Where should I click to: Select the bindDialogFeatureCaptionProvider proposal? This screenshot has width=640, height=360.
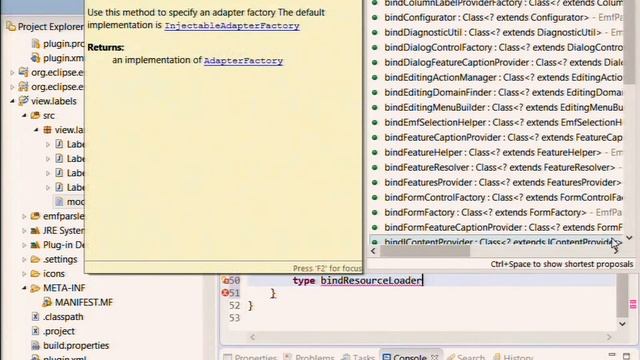(497, 62)
